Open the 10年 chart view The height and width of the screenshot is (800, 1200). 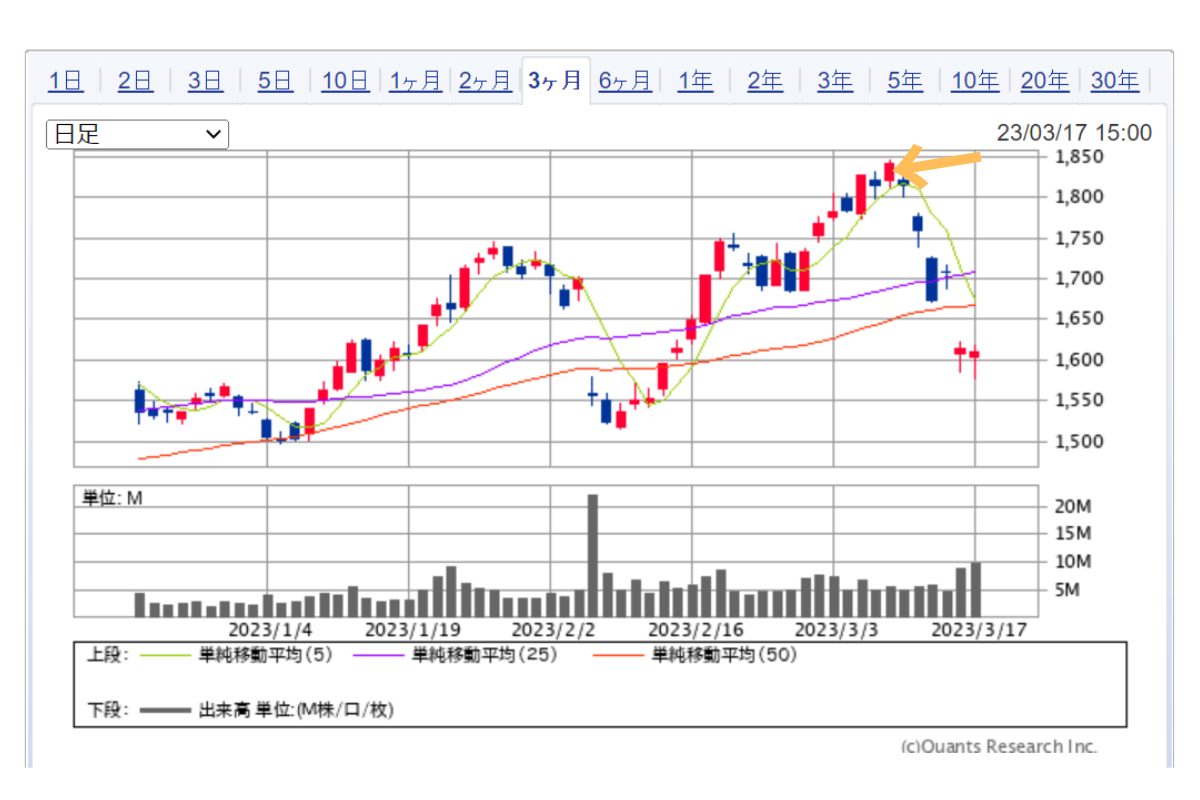click(x=975, y=81)
